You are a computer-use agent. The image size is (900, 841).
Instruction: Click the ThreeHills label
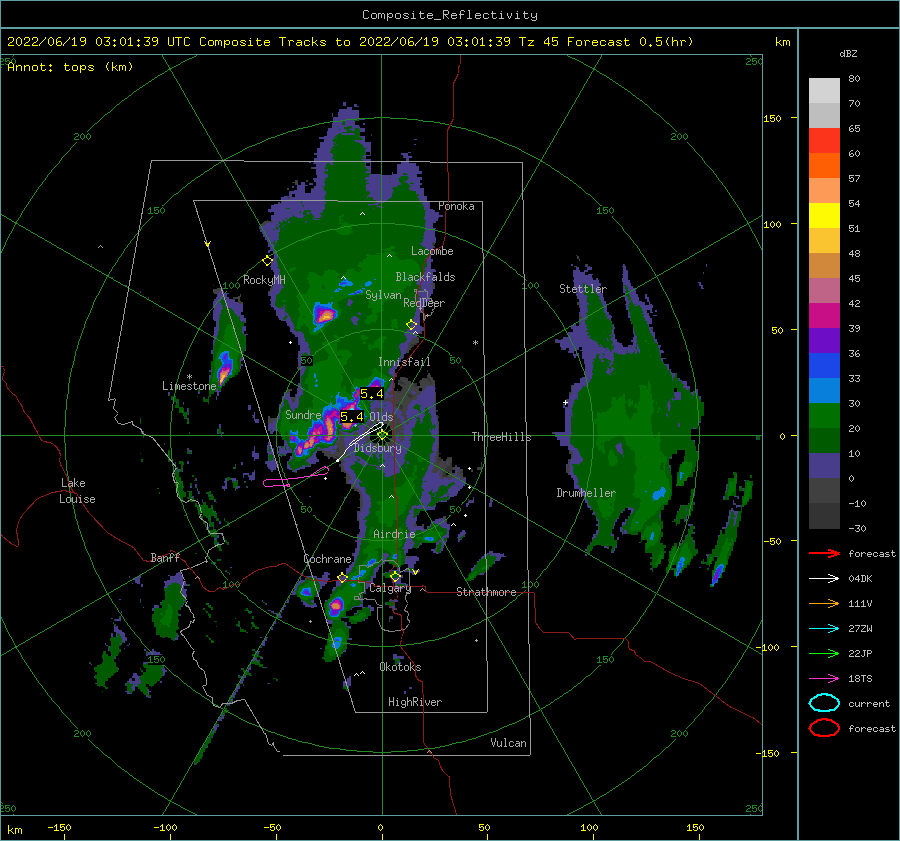coord(501,437)
